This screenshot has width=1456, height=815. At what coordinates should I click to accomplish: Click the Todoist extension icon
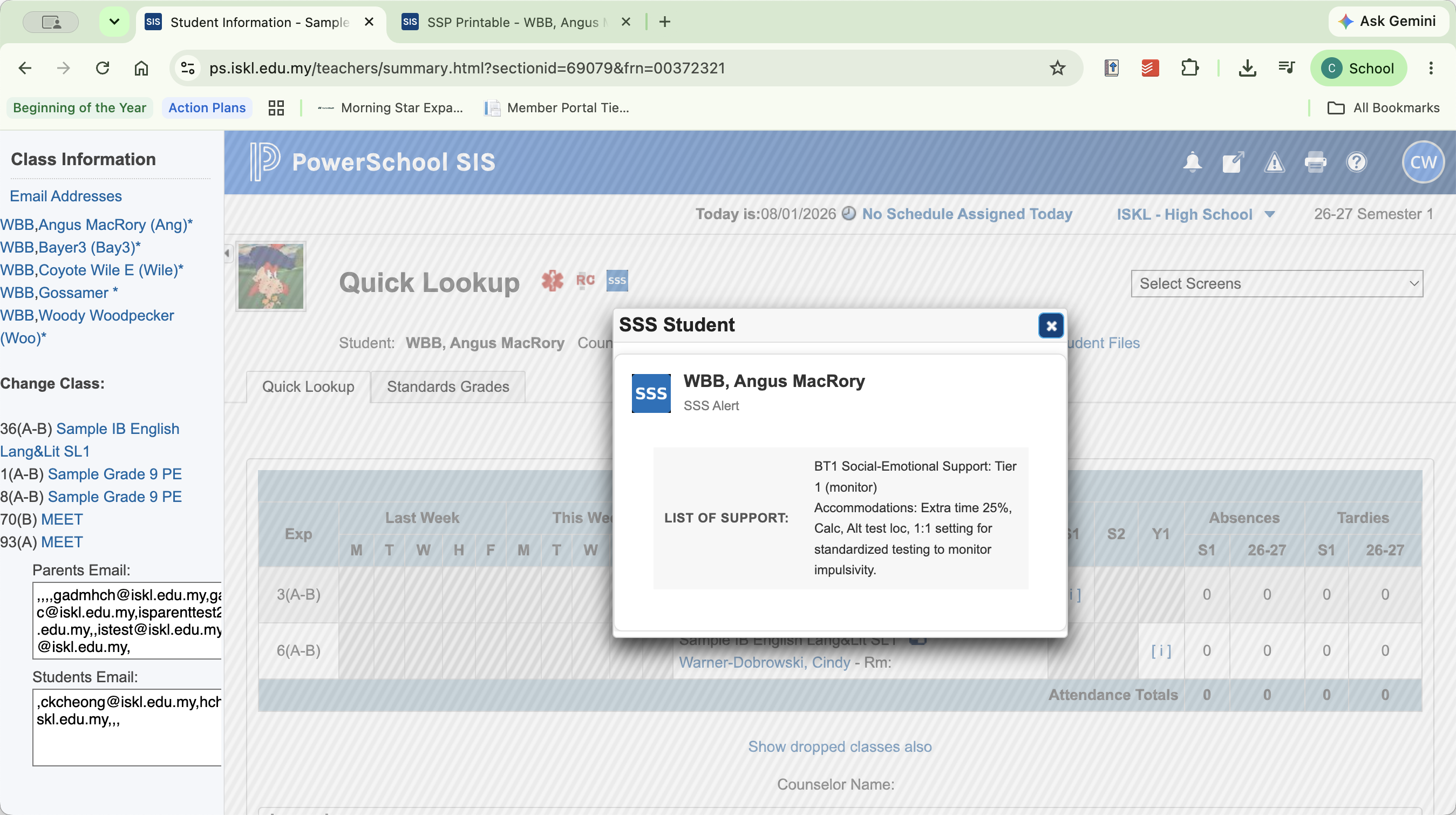tap(1150, 69)
